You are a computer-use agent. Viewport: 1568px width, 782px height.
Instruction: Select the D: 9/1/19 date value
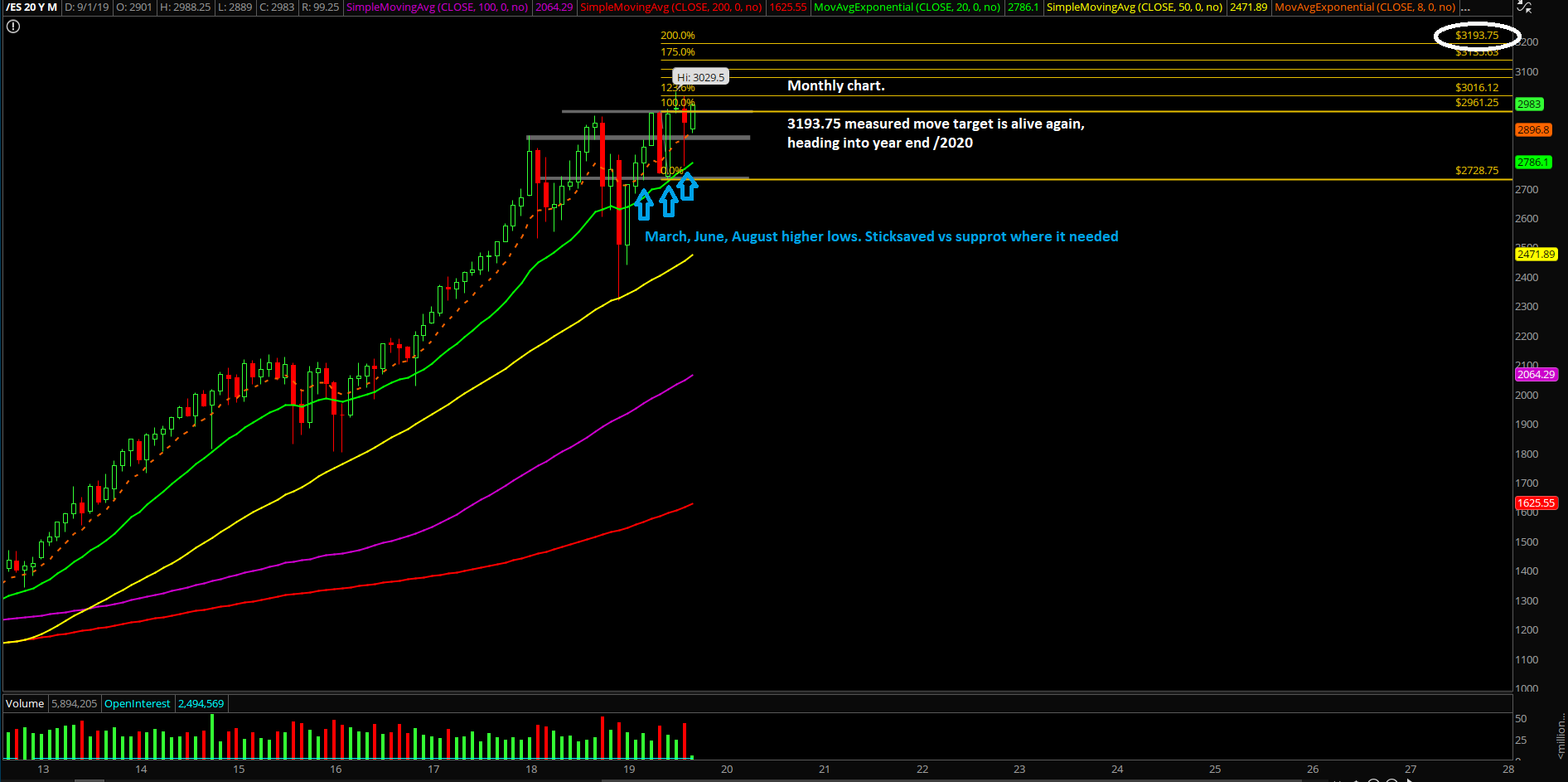click(x=86, y=7)
